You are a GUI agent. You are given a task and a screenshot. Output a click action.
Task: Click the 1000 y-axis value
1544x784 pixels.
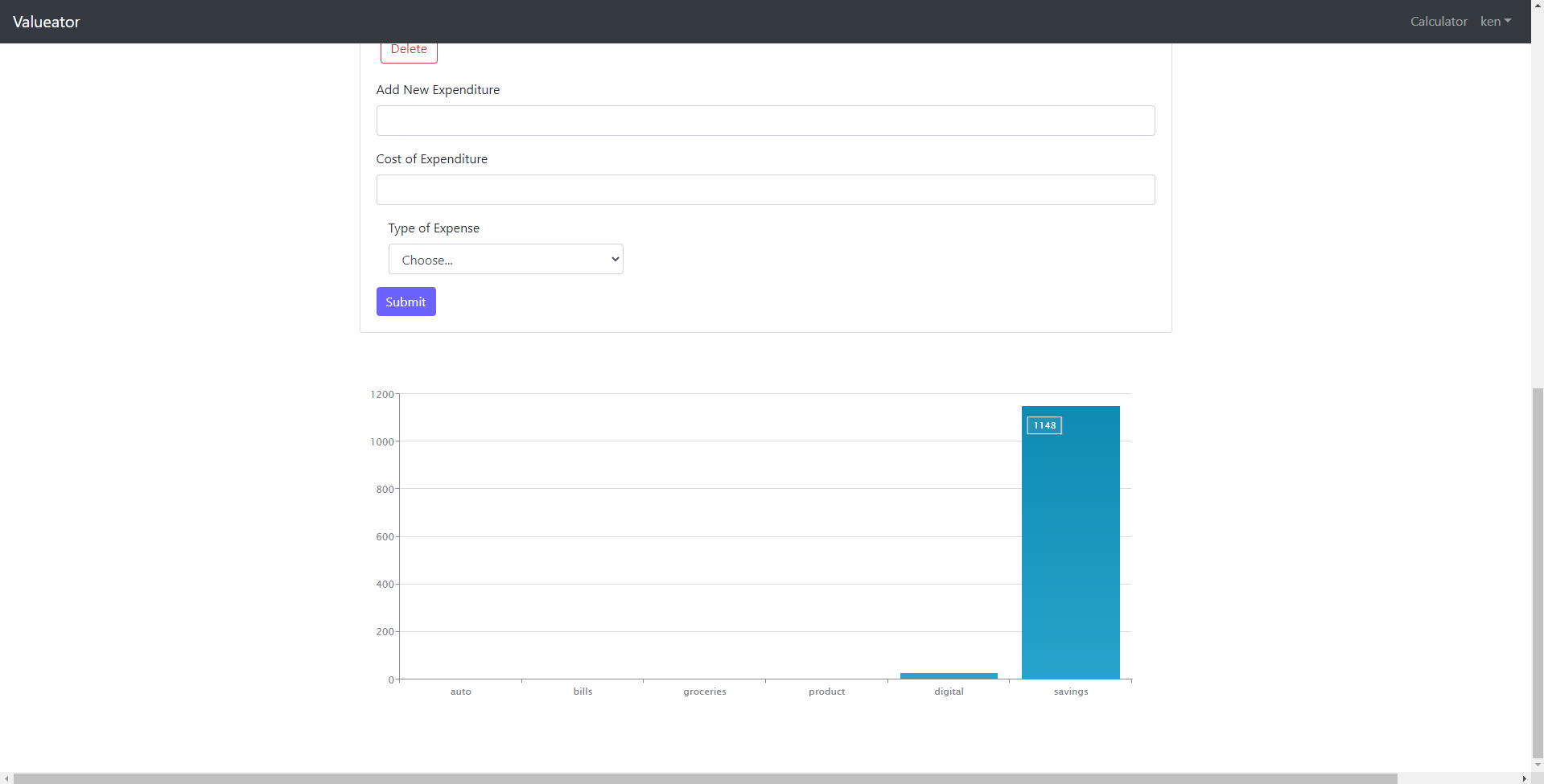point(382,441)
